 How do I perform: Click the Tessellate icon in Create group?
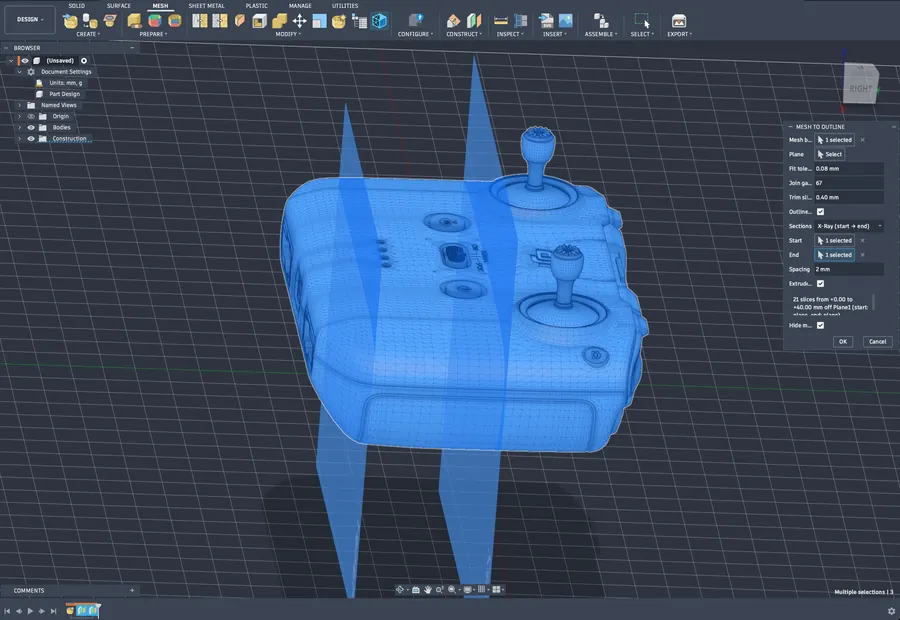coord(90,21)
